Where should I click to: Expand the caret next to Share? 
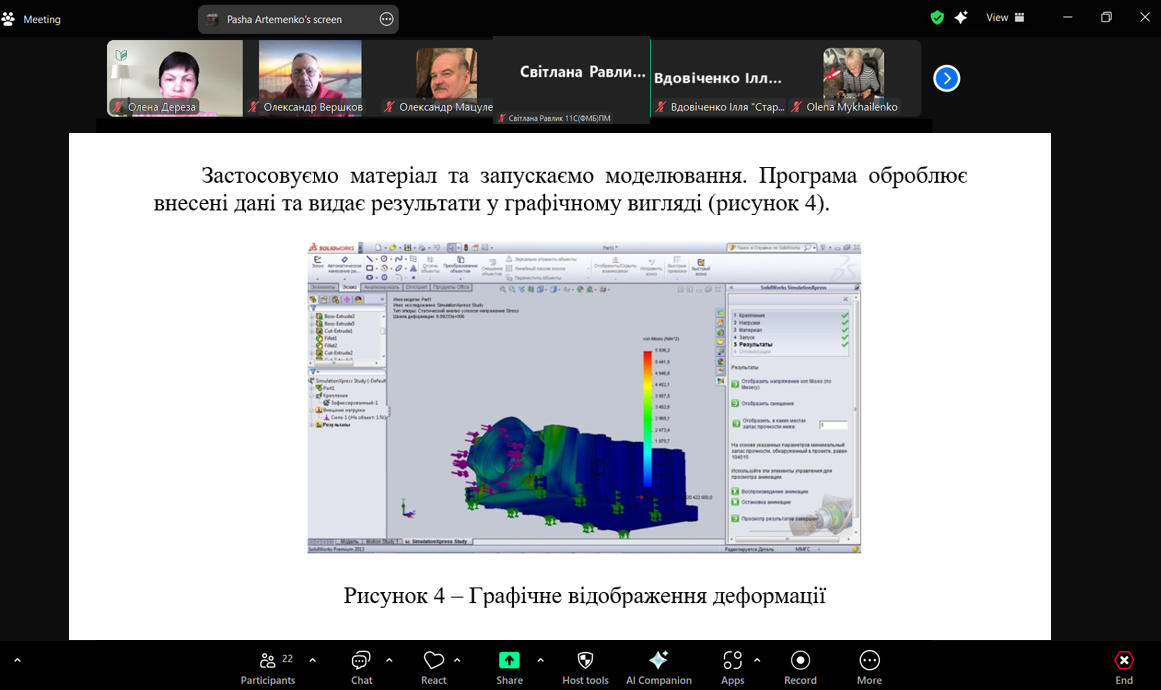pos(540,660)
